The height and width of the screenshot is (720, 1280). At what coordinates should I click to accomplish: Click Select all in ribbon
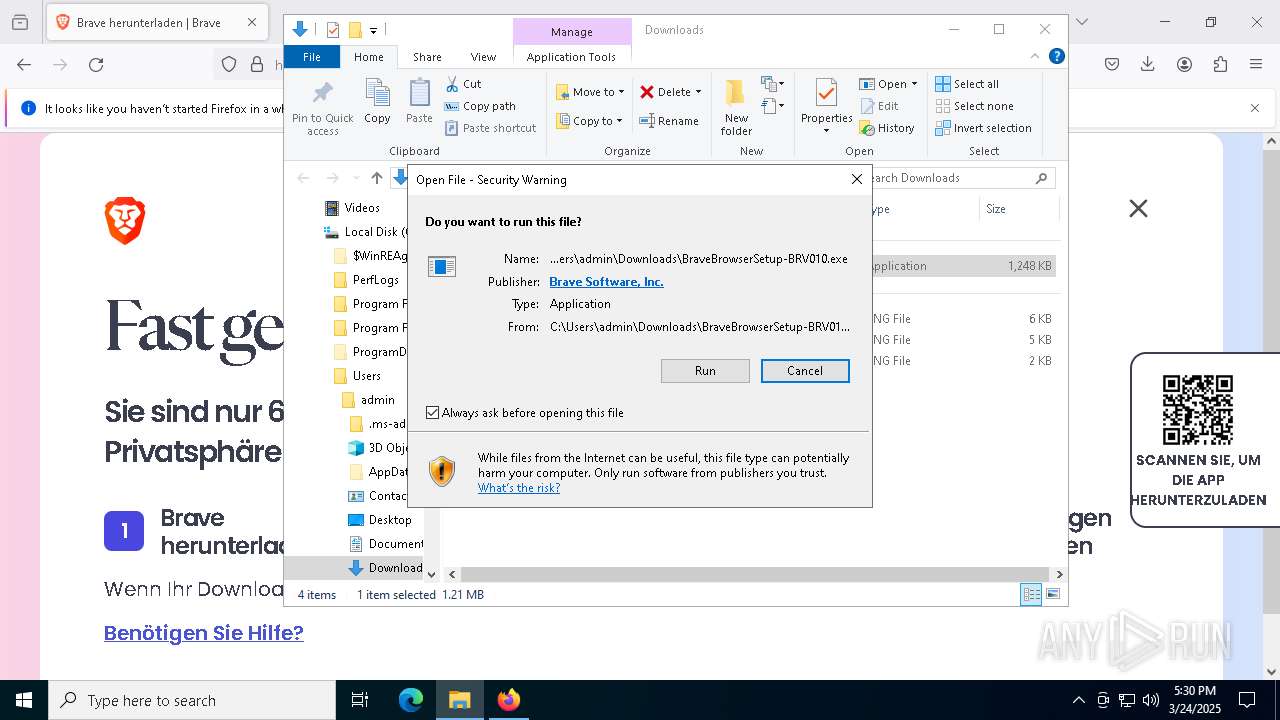[x=967, y=84]
